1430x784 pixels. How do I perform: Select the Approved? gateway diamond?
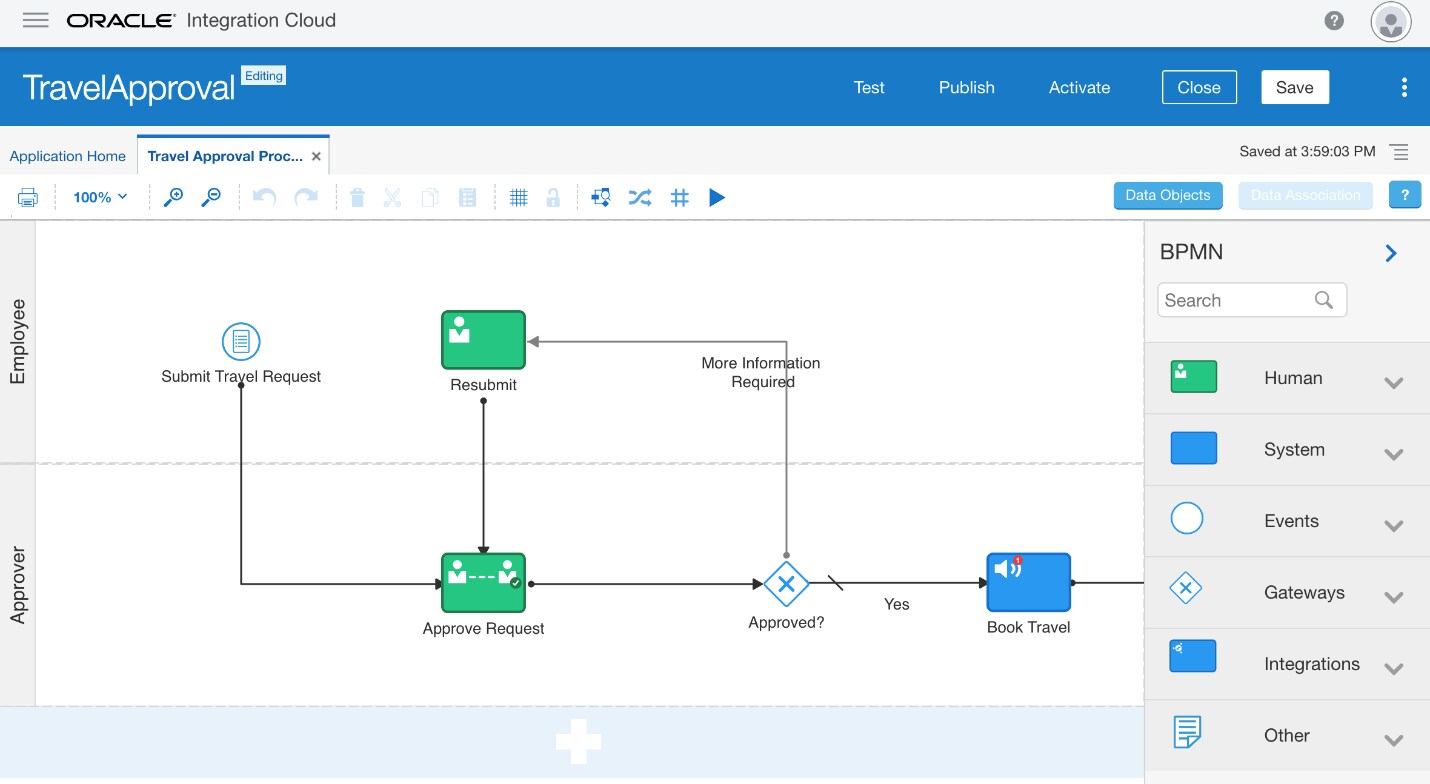(786, 584)
